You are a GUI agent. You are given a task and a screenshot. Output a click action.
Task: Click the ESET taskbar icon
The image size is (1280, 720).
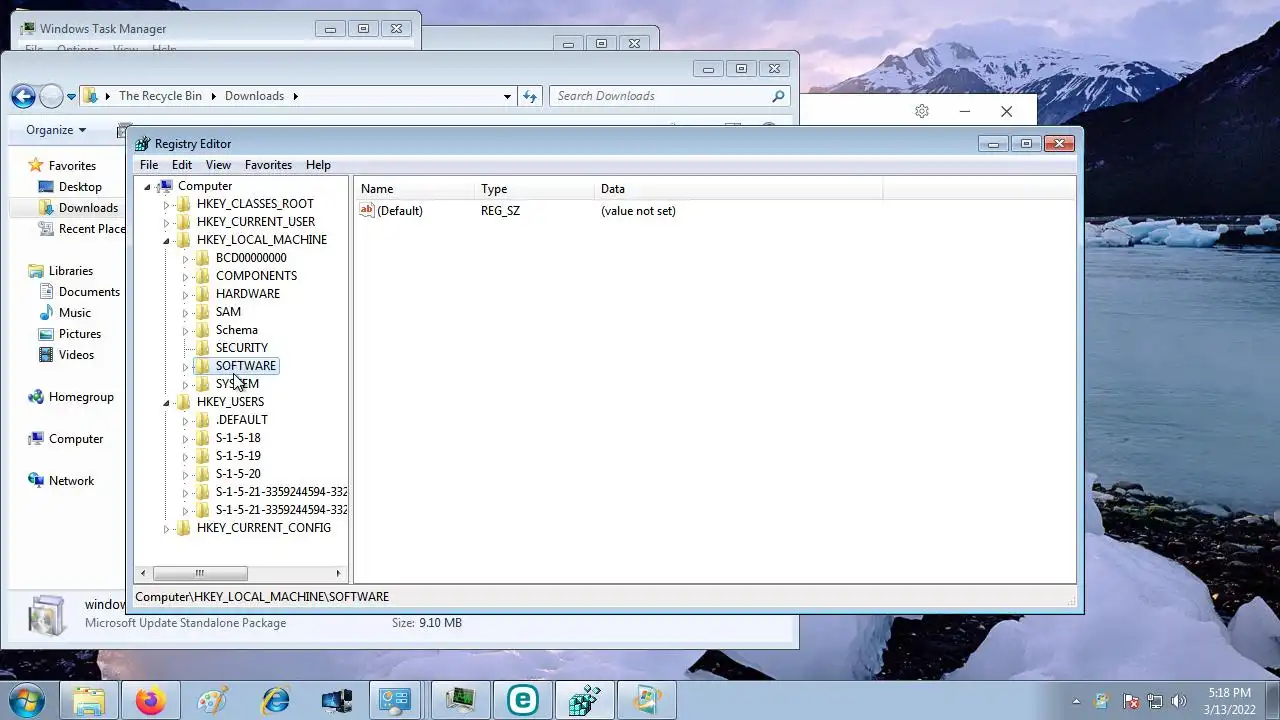coord(522,701)
